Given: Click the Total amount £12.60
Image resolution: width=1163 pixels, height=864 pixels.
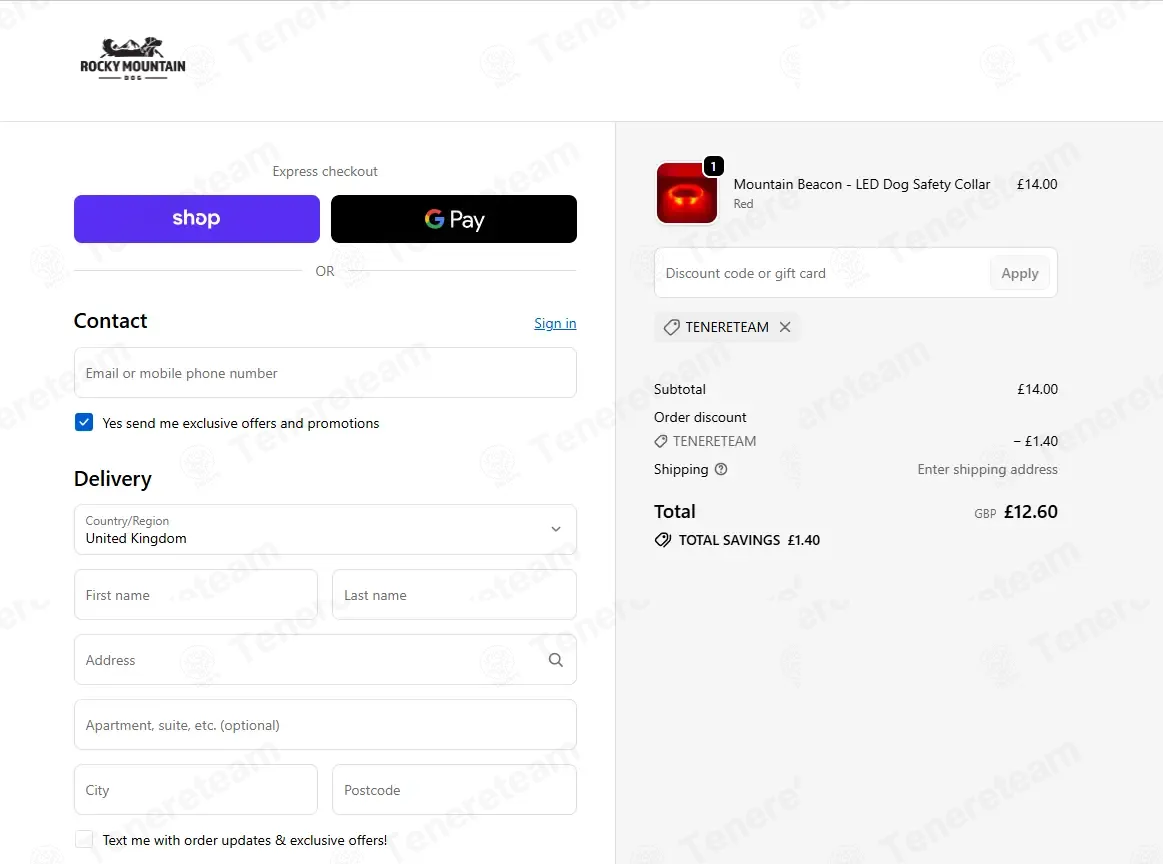Looking at the screenshot, I should point(1031,512).
